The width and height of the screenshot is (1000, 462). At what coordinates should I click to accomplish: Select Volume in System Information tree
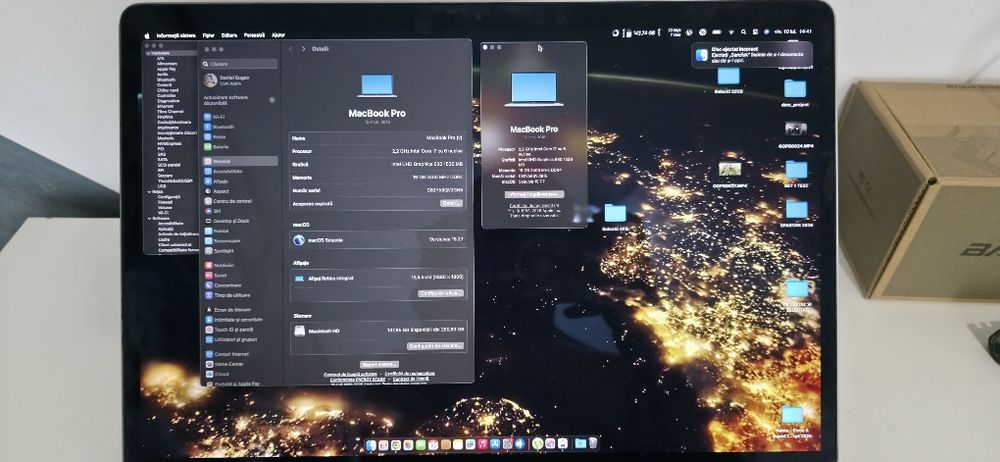(x=165, y=207)
